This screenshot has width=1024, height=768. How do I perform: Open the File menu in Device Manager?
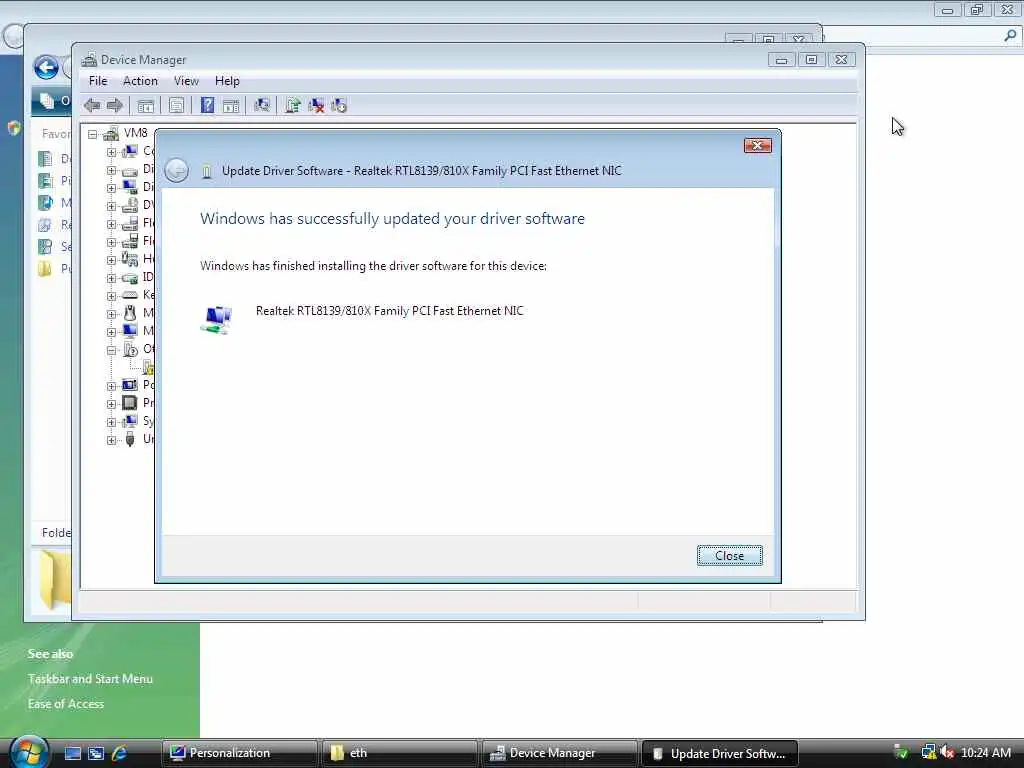98,81
